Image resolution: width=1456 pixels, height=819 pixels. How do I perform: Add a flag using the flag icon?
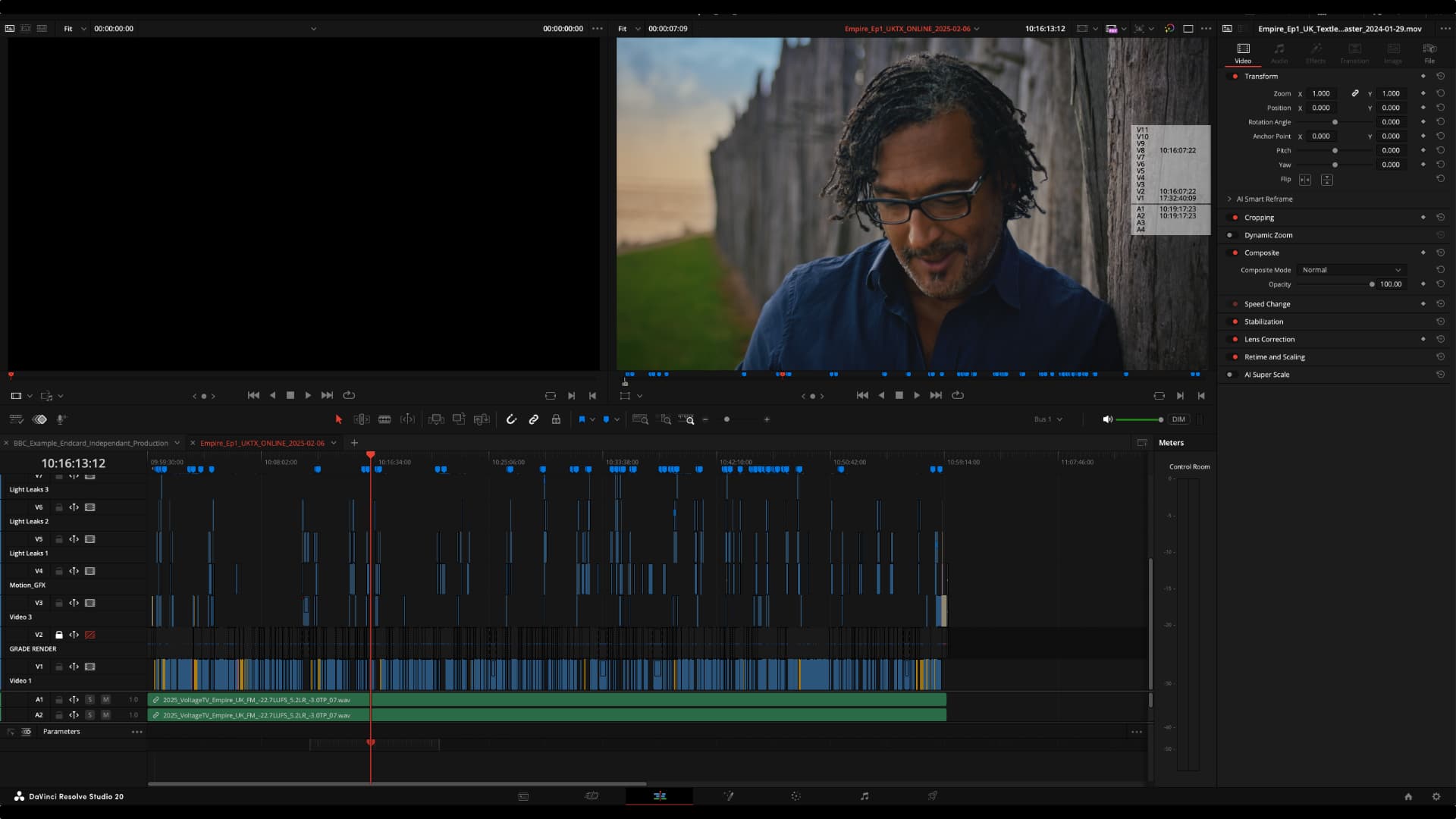coord(582,419)
